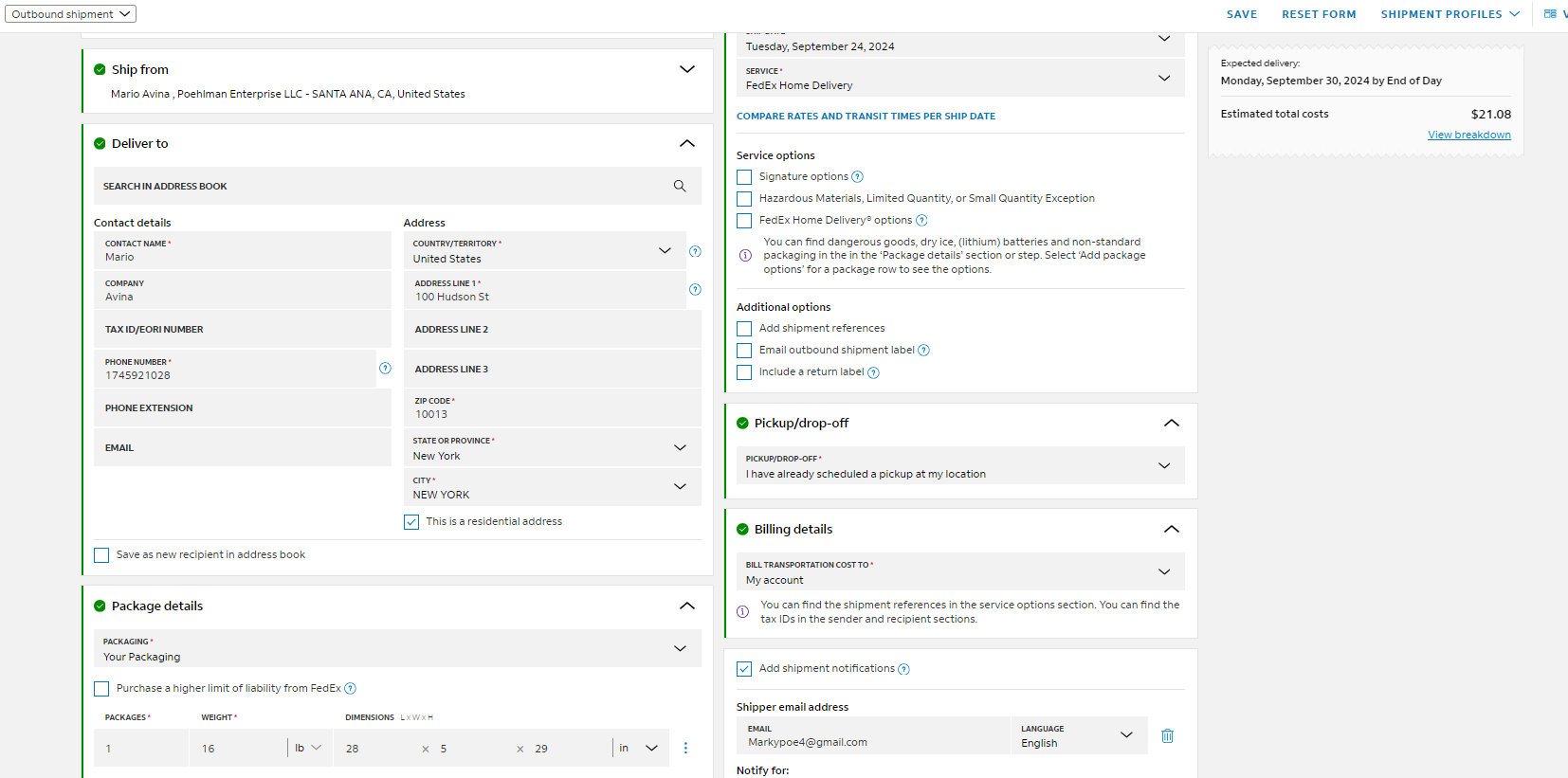Tick Purchase a higher limit of liability

pyautogui.click(x=101, y=689)
